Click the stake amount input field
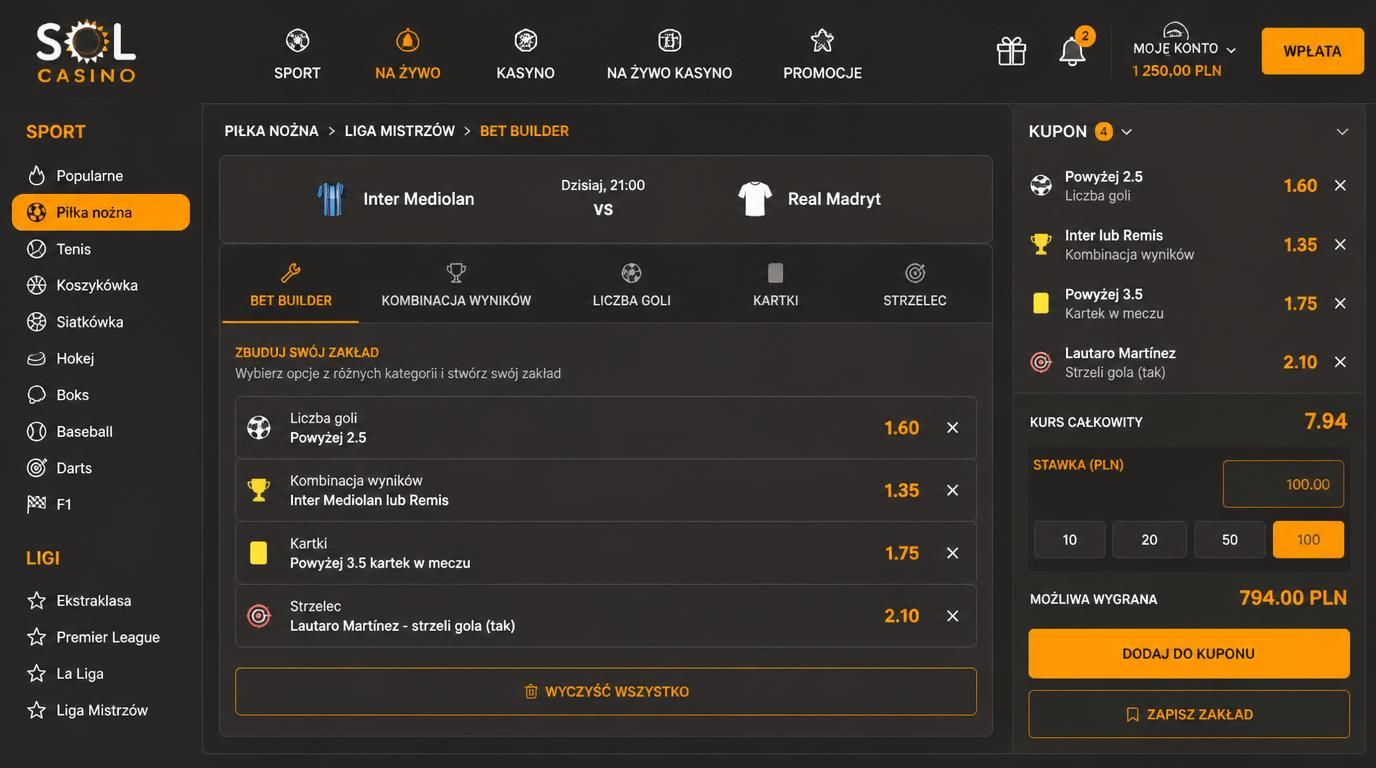1376x768 pixels. (1283, 484)
